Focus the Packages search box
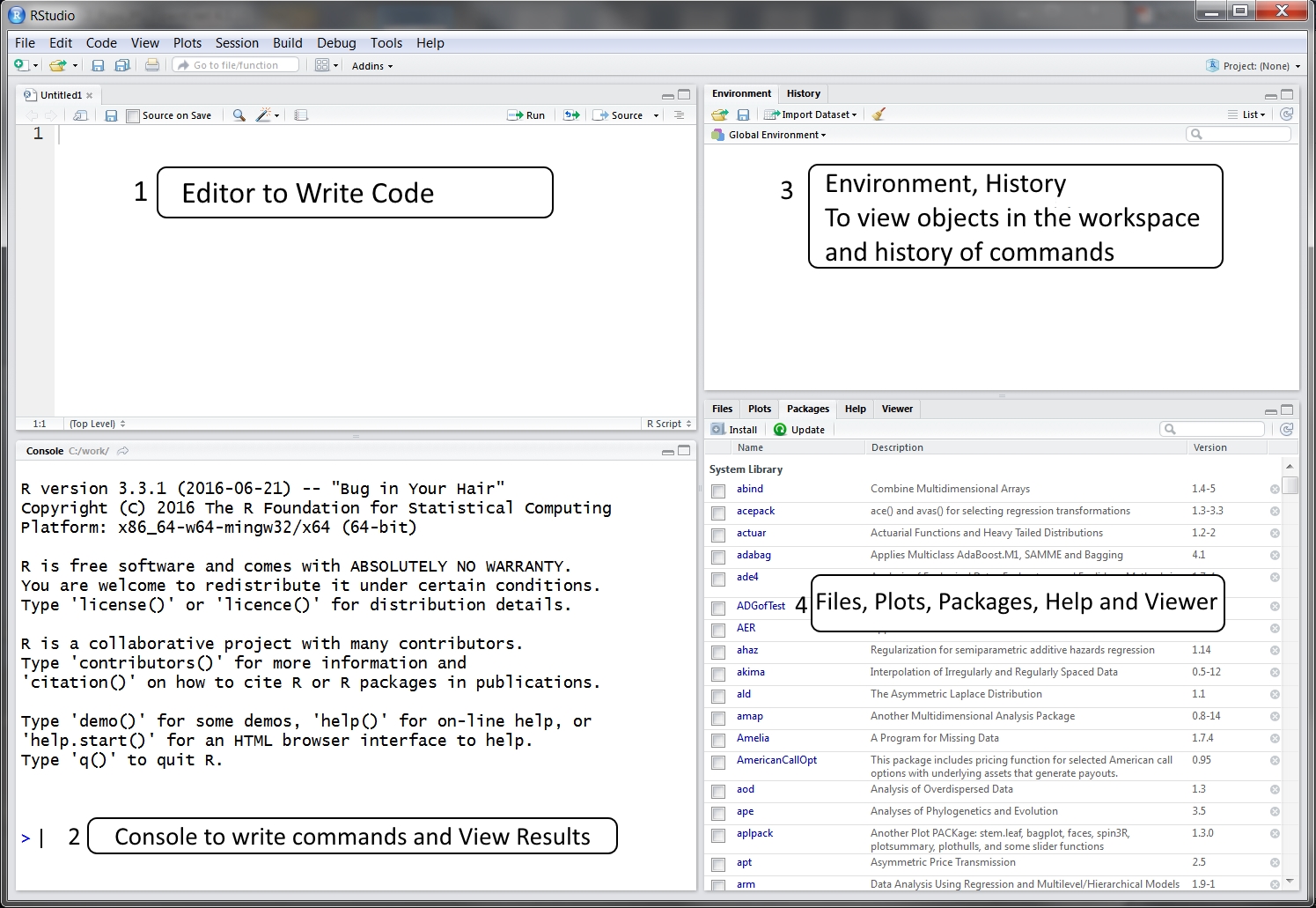The width and height of the screenshot is (1316, 908). pos(1212,429)
